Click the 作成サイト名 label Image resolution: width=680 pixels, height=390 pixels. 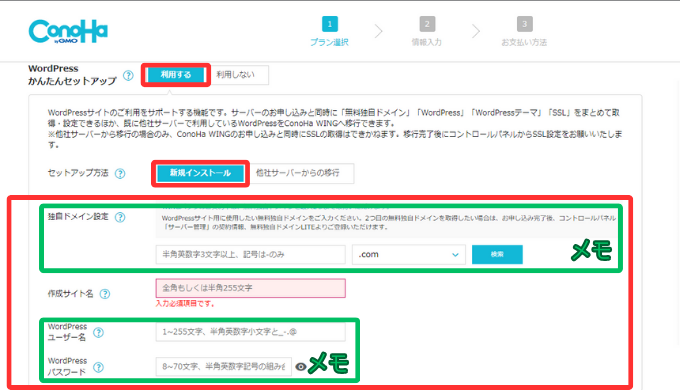tap(70, 294)
